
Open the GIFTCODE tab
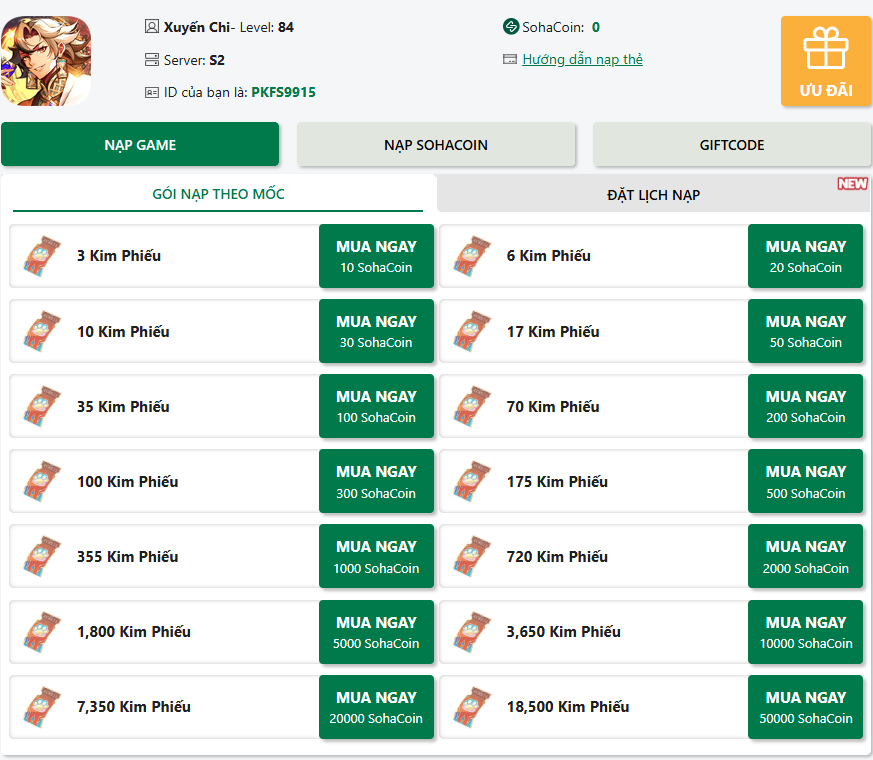pyautogui.click(x=732, y=145)
